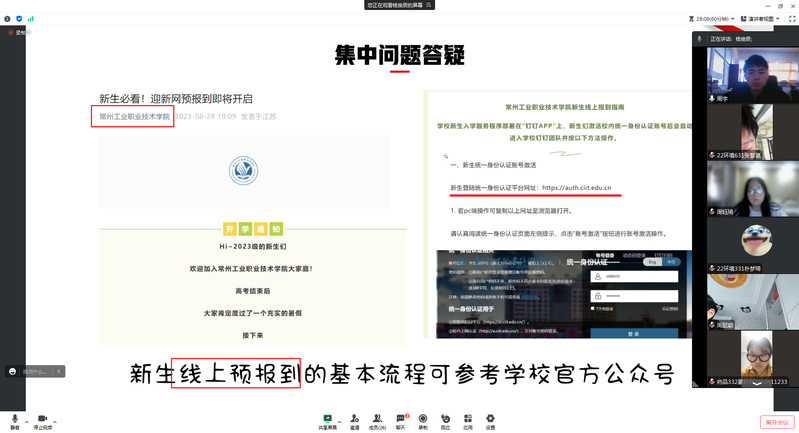The image size is (799, 433).
Task: Stop video with the camera icon
Action: pyautogui.click(x=42, y=419)
